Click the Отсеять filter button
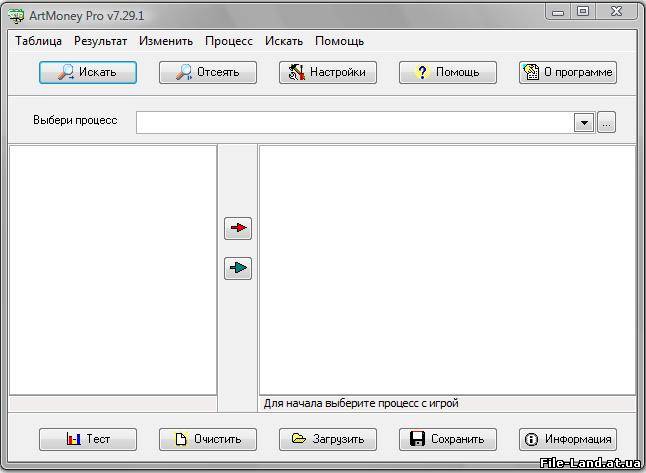The width and height of the screenshot is (646, 473). pos(208,73)
